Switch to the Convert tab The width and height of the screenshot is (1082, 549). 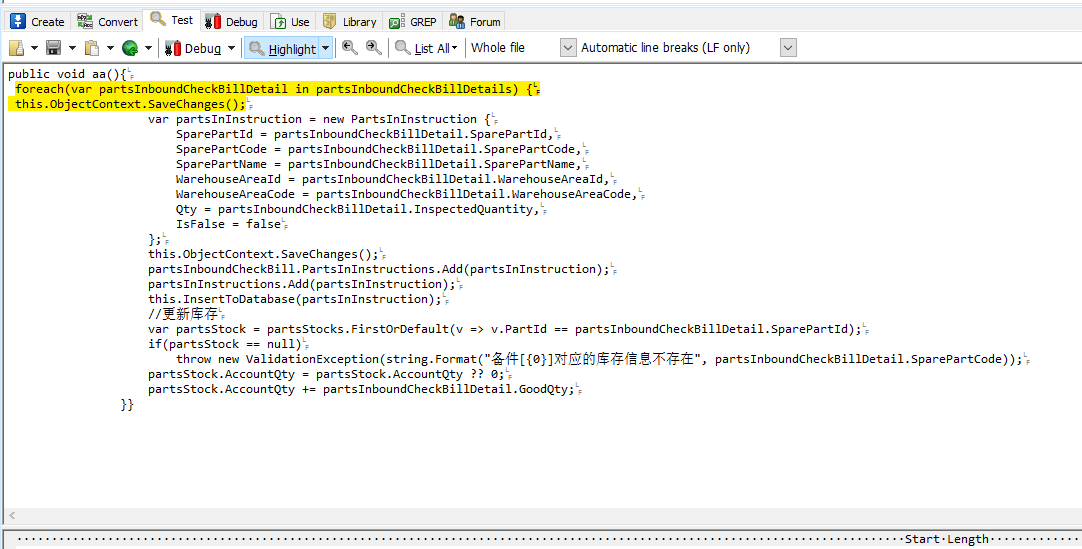pyautogui.click(x=107, y=21)
